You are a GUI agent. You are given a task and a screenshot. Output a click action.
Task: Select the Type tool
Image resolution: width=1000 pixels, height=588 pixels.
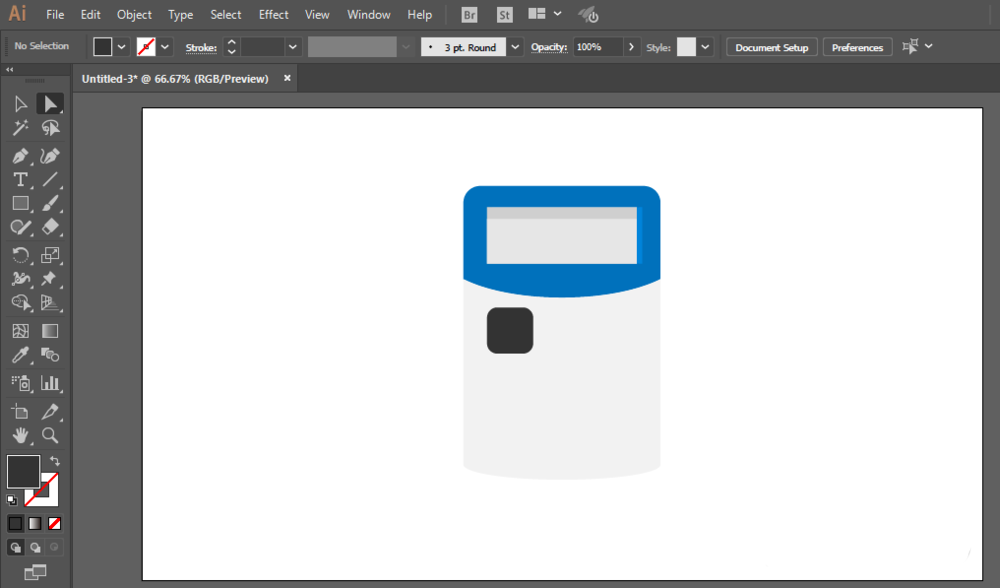(20, 180)
